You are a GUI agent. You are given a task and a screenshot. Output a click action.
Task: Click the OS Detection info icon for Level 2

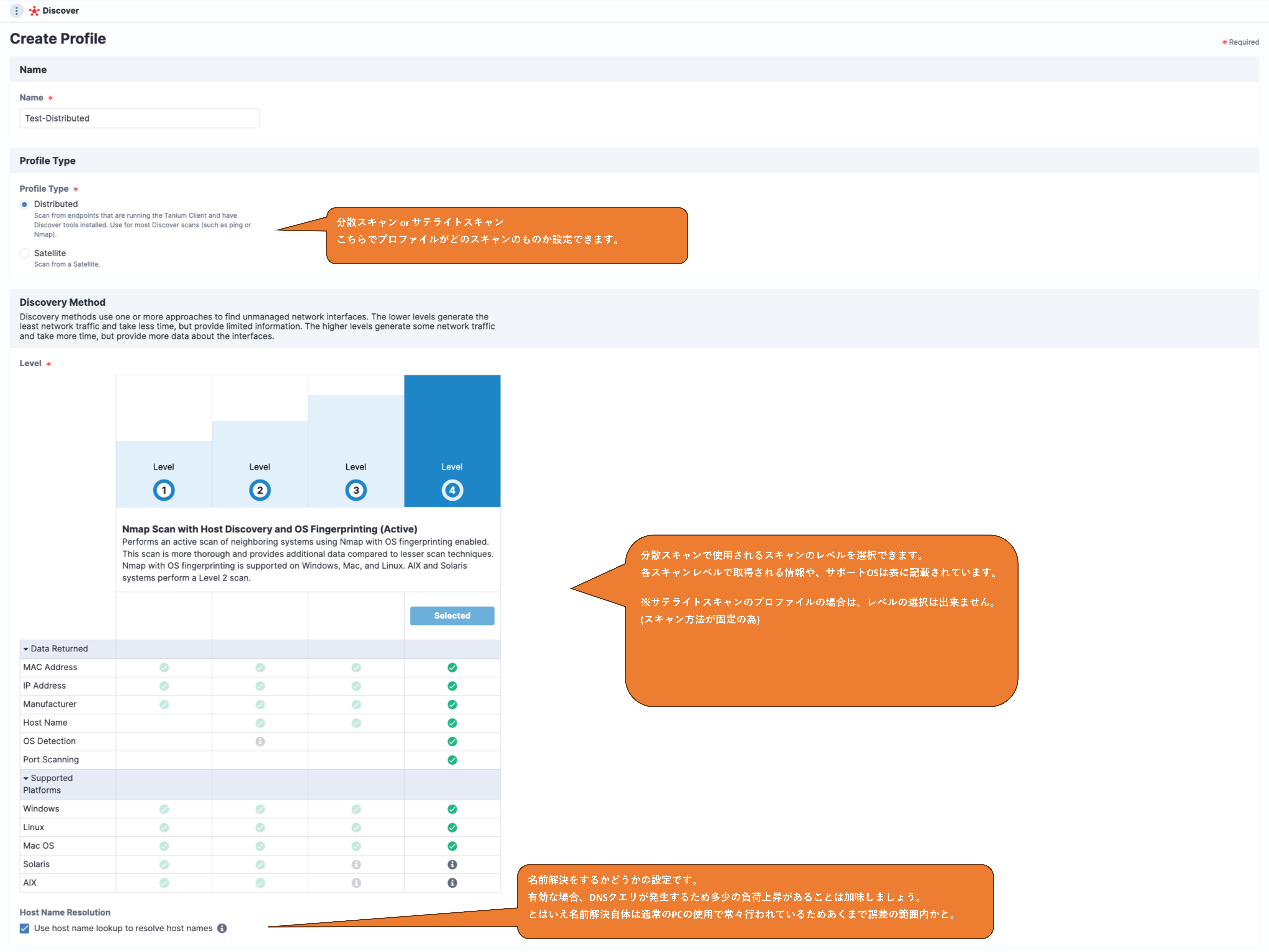(x=260, y=742)
